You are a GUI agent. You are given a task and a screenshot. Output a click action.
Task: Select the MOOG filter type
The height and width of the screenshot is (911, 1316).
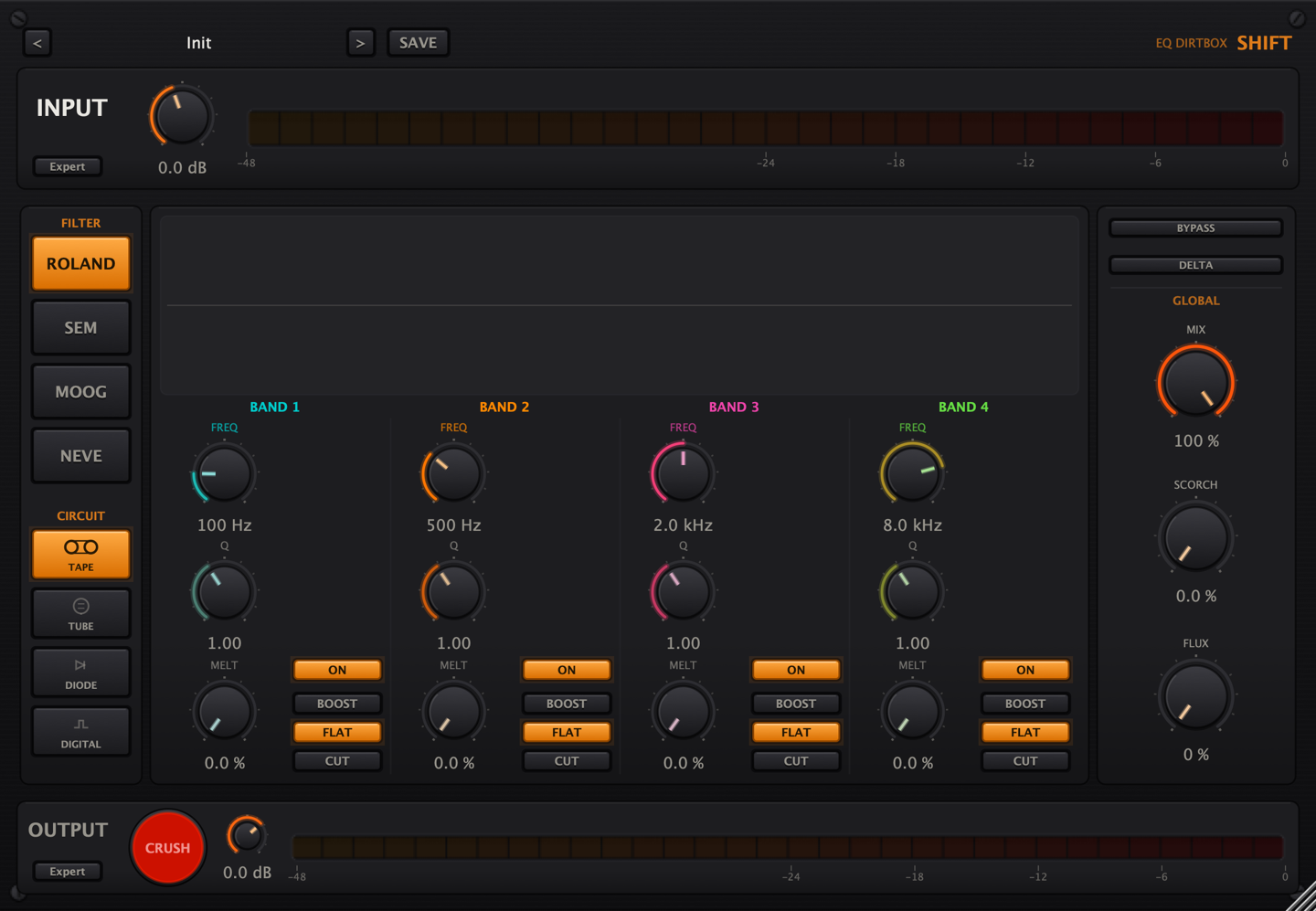(x=81, y=391)
